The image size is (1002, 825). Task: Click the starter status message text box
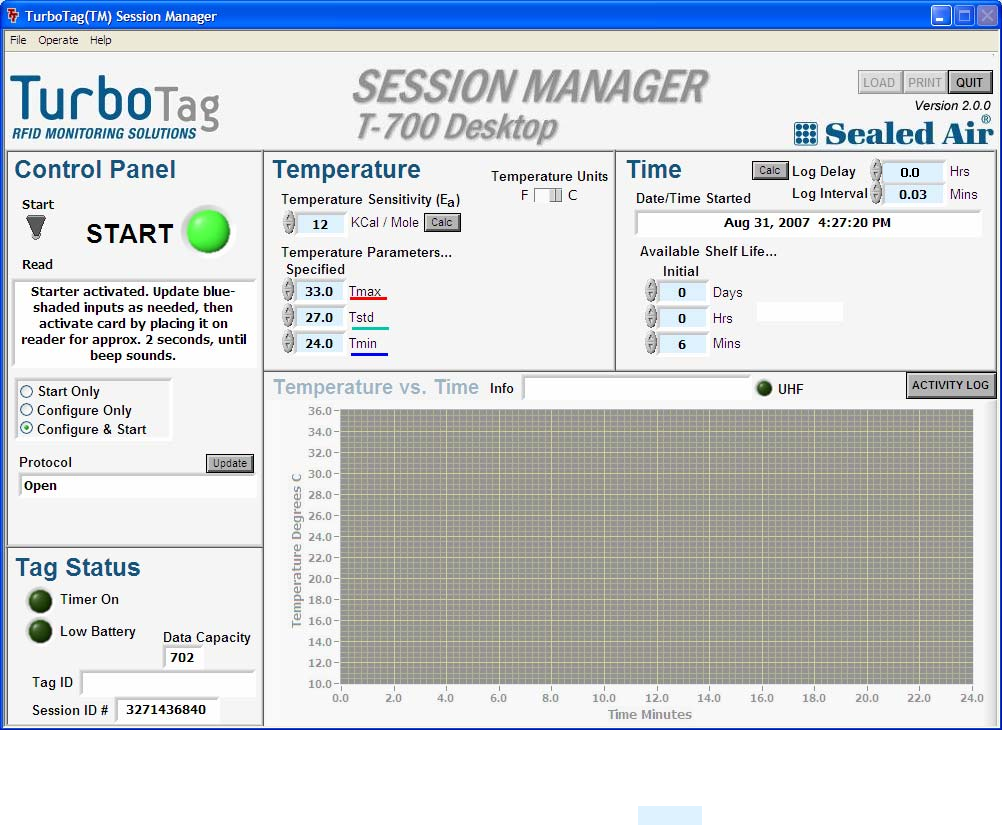pos(134,323)
